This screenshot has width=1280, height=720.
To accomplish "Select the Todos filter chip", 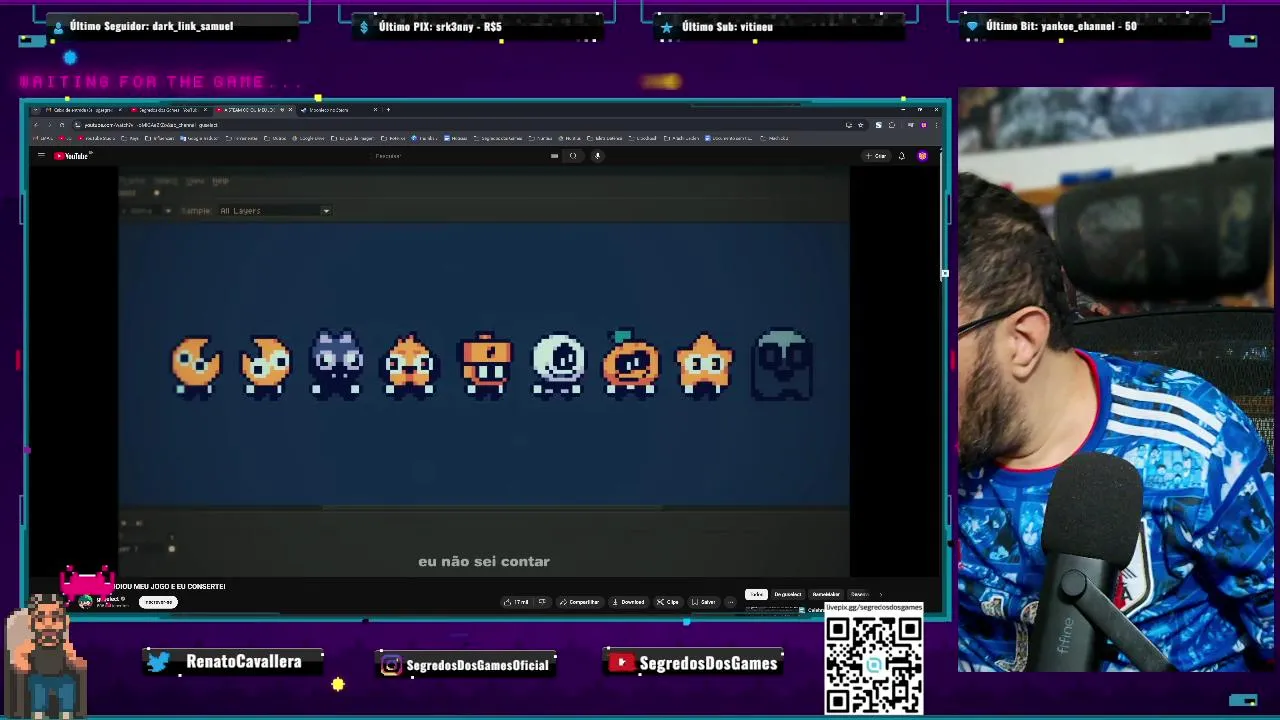I will coord(756,594).
